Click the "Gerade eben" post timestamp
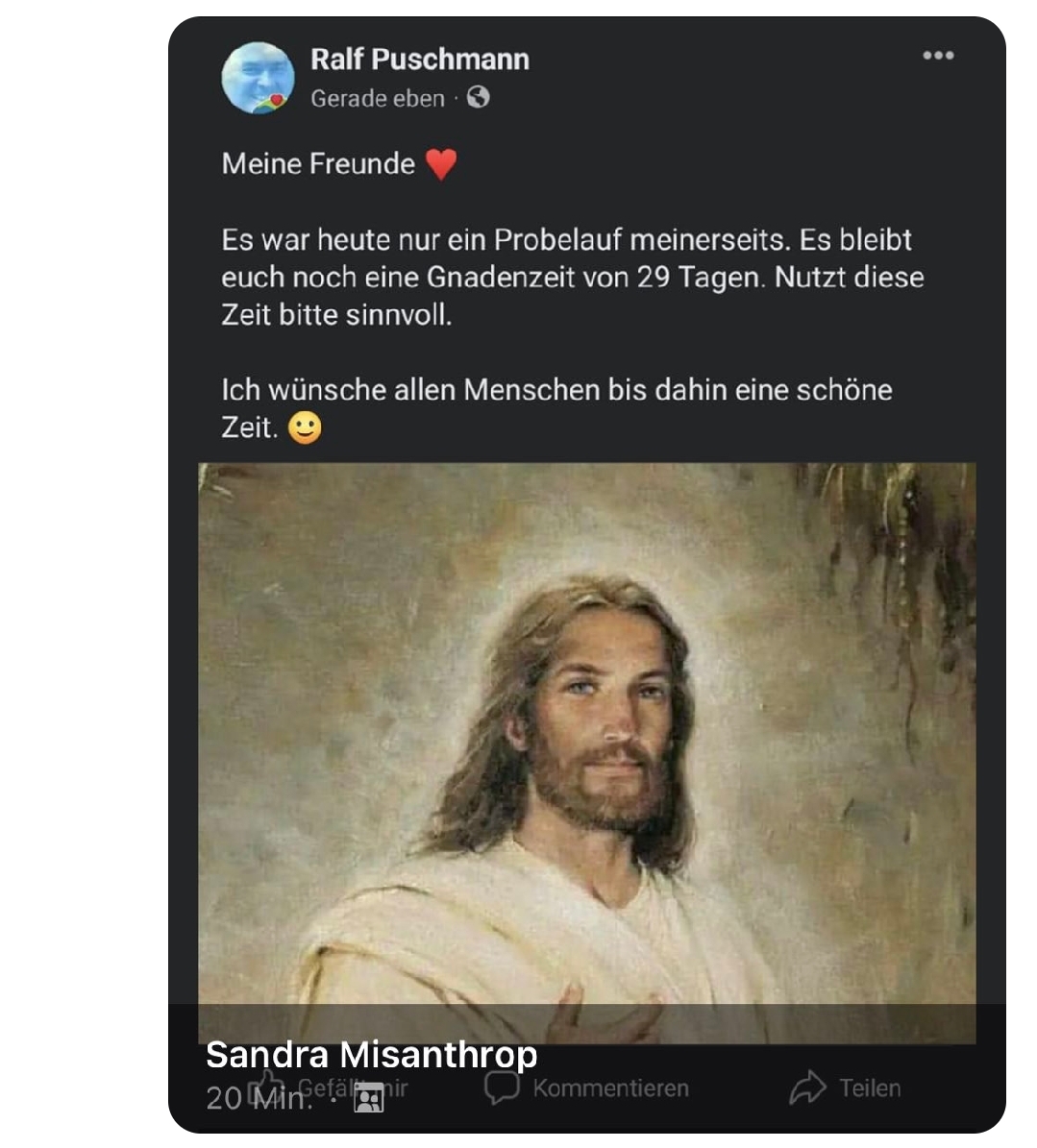Screen dimensions: 1037x1148 click(x=377, y=98)
